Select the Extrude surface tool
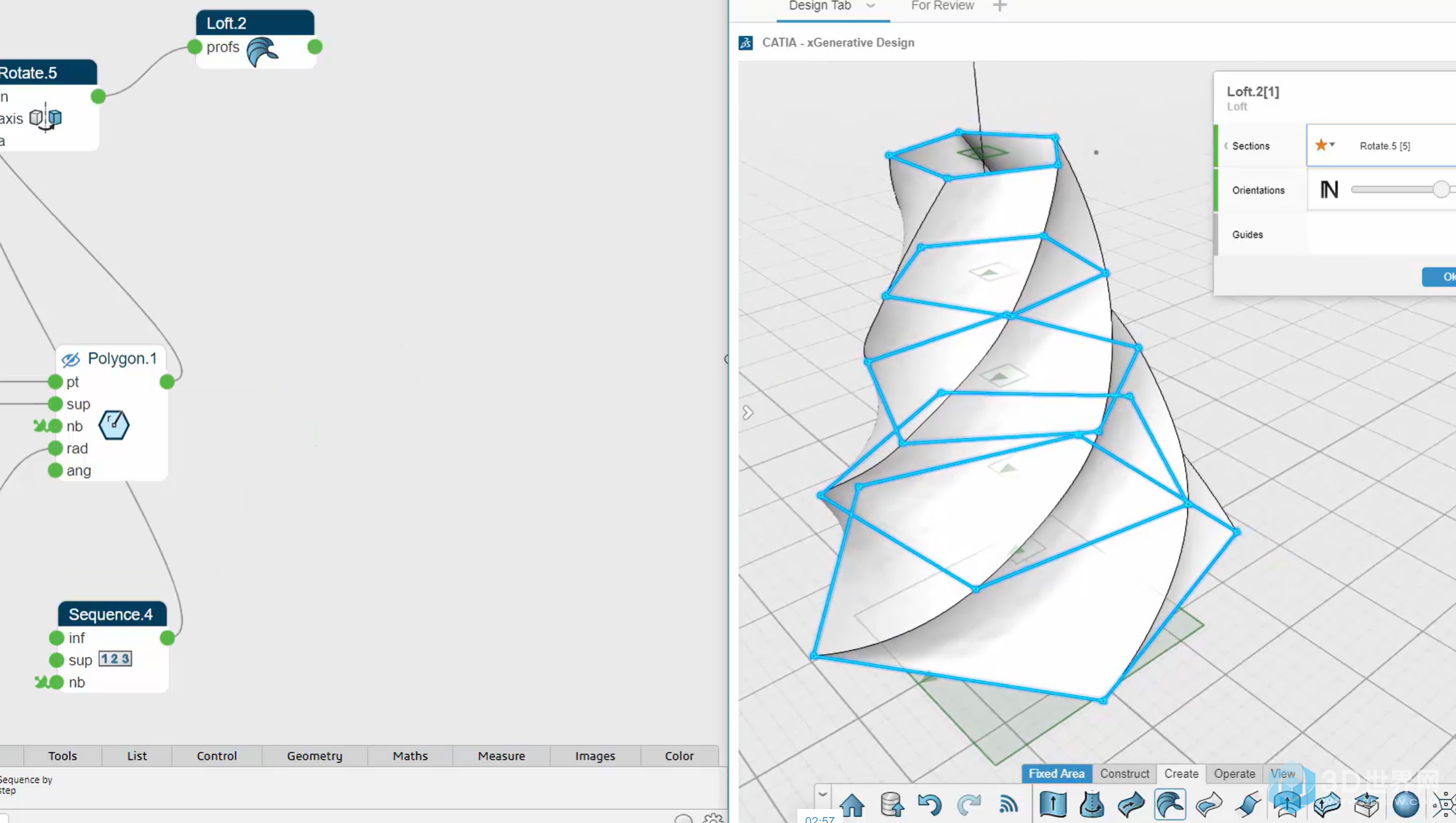This screenshot has height=823, width=1456. (x=1053, y=804)
